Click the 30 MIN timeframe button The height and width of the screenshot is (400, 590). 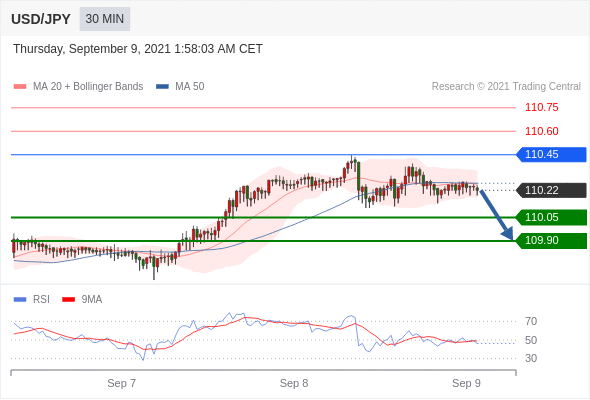[x=105, y=19]
